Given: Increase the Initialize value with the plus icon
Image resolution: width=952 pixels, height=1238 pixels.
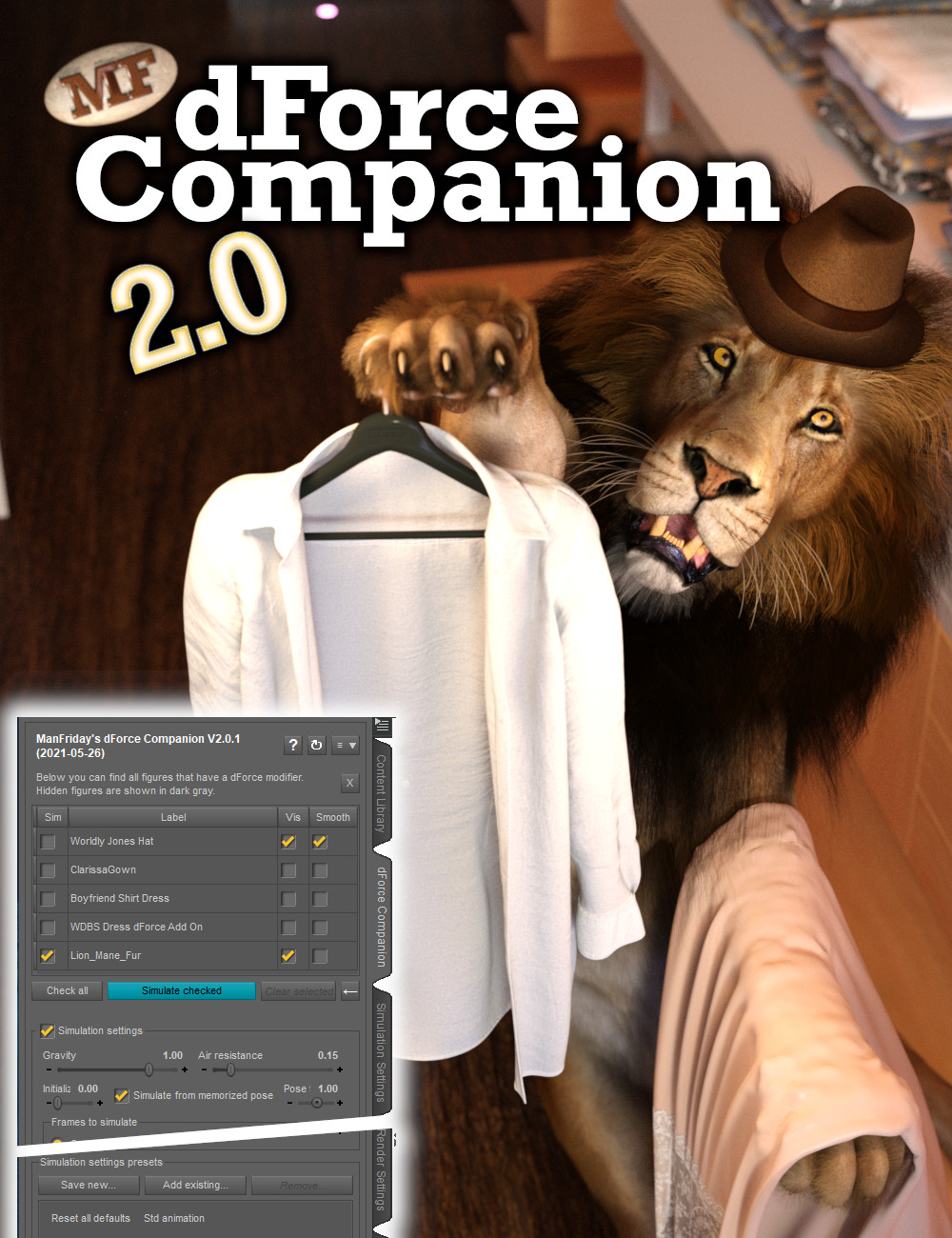Looking at the screenshot, I should (100, 1104).
